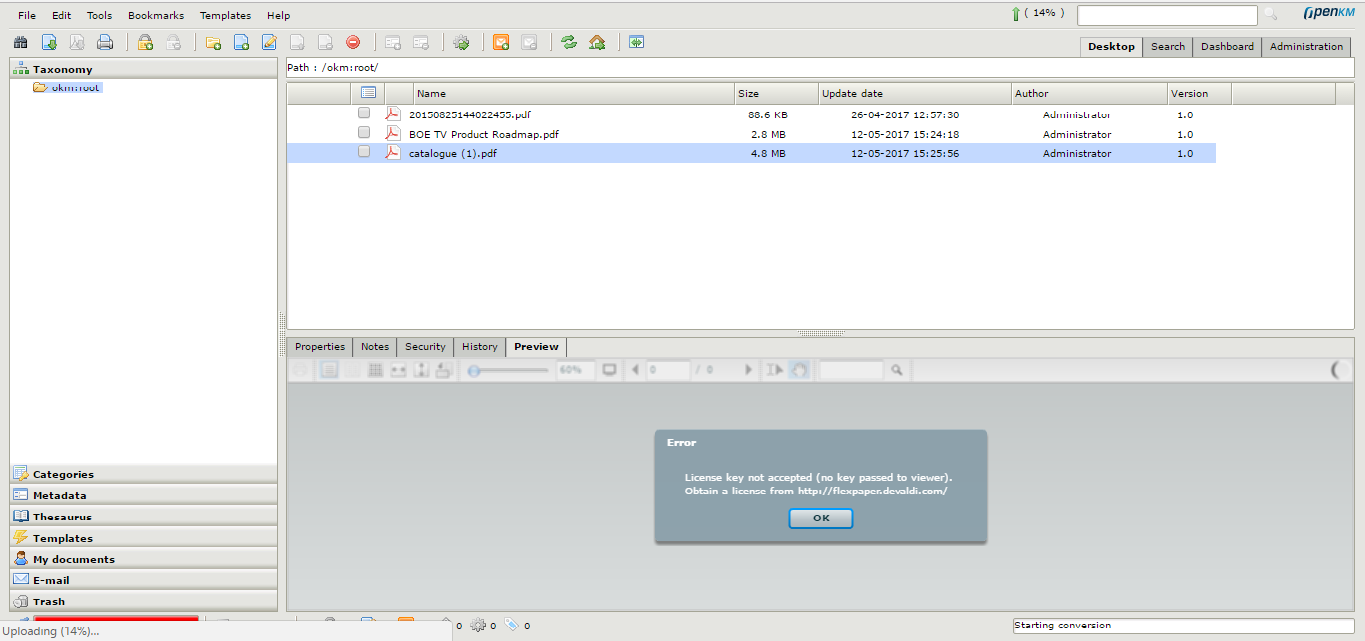1365x641 pixels.
Task: Click the binoculars find icon in toolbar
Action: click(x=20, y=42)
